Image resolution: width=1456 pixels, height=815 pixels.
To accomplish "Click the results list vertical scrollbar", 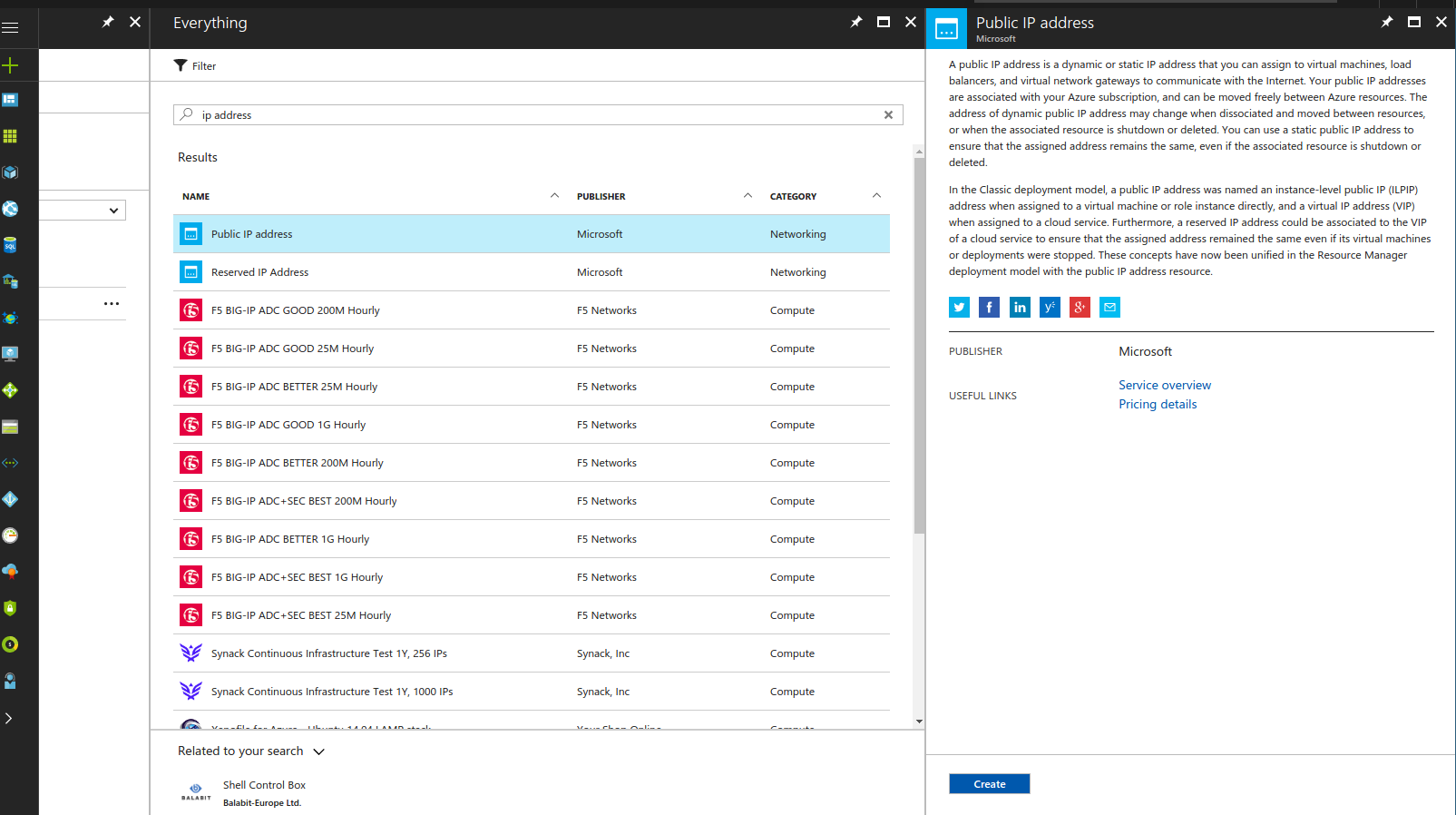I will click(919, 346).
